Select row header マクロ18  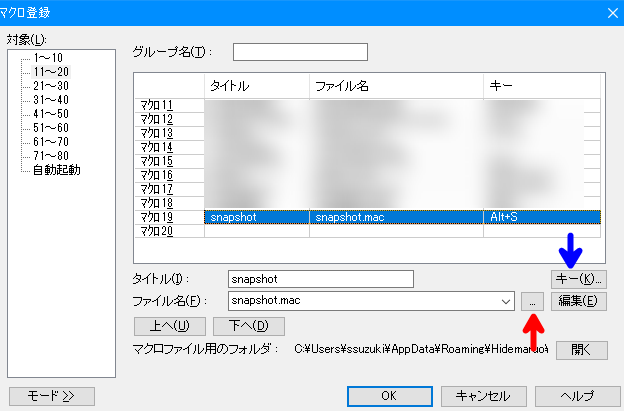click(x=170, y=203)
